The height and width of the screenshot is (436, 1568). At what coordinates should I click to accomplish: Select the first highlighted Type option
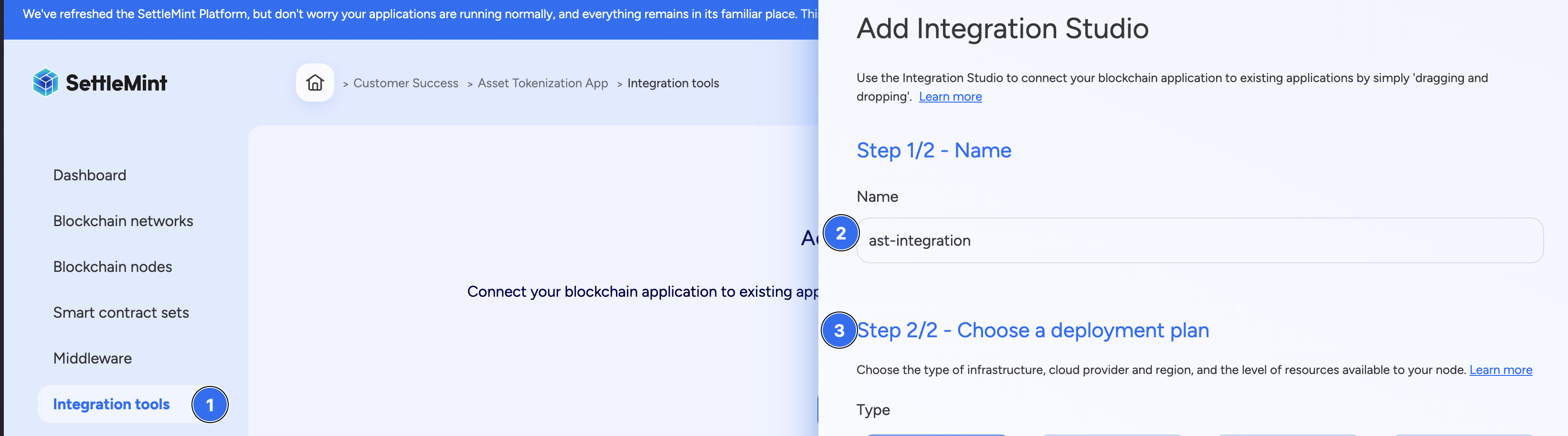[x=937, y=435]
